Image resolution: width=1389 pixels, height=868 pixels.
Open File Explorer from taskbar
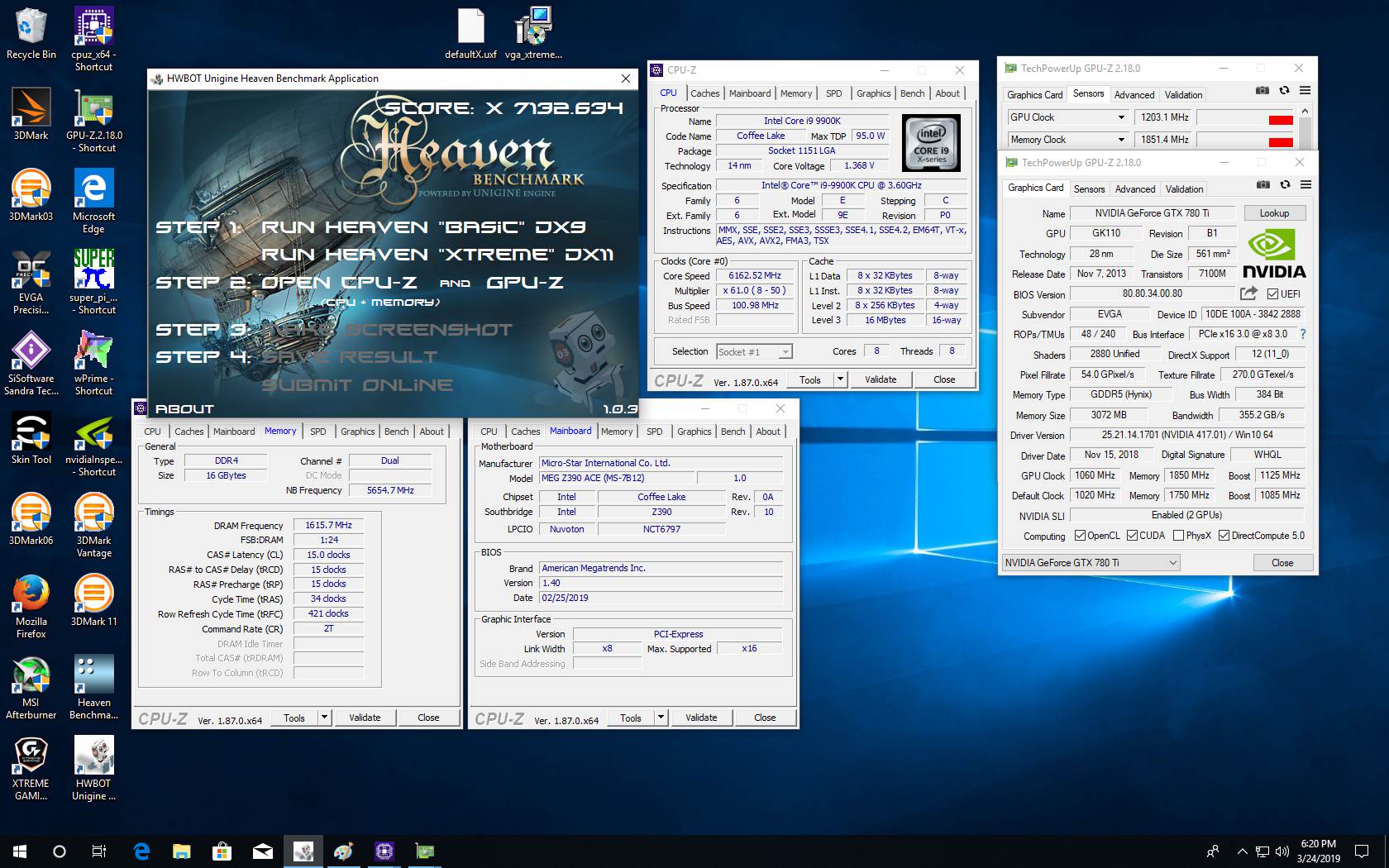181,851
